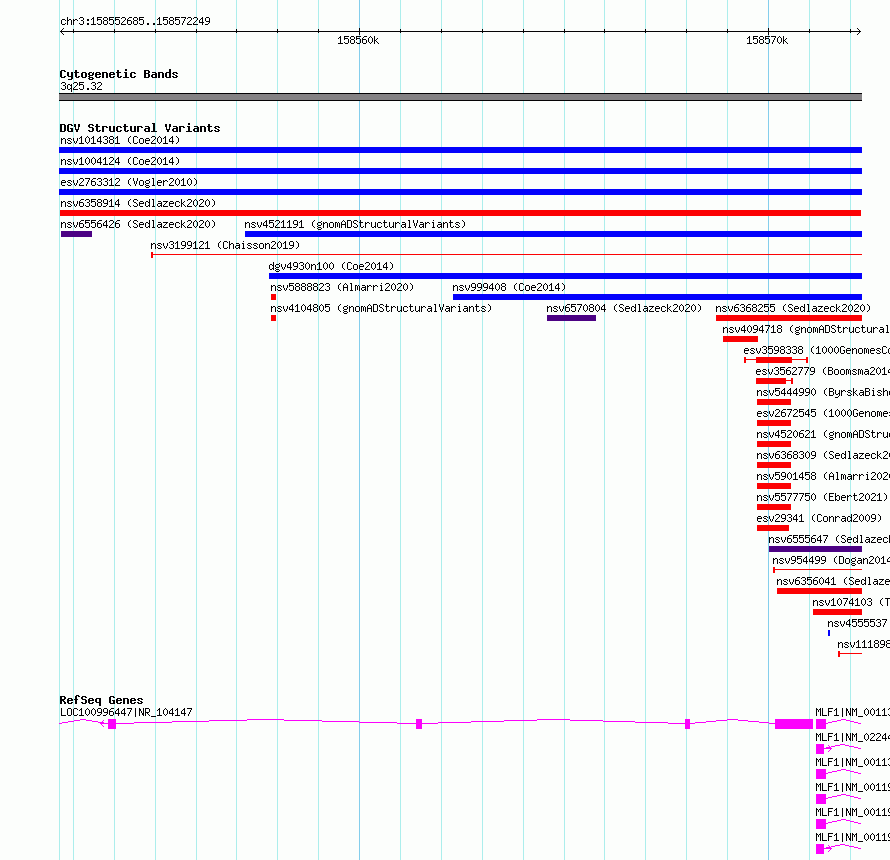Viewport: 890px width, 860px height.
Task: Open the nsv6356041 variant label
Action: click(x=833, y=581)
